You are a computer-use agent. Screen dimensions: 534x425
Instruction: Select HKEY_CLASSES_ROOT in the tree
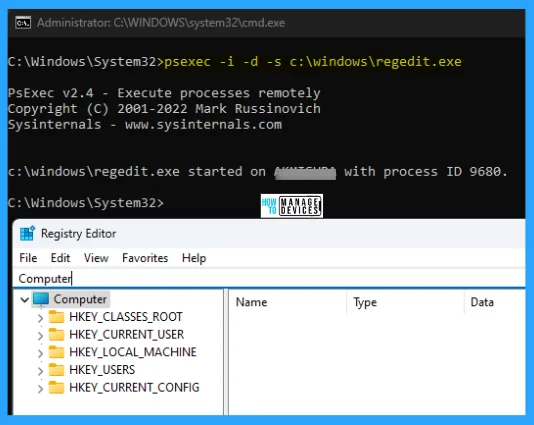coord(126,317)
